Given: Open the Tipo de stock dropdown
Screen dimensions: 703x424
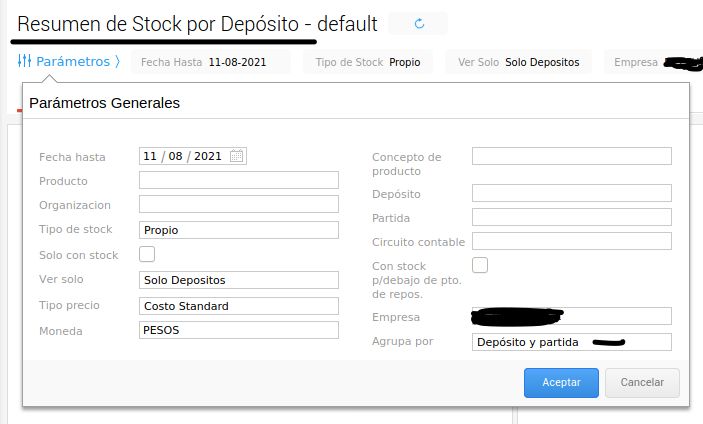Looking at the screenshot, I should tap(239, 230).
